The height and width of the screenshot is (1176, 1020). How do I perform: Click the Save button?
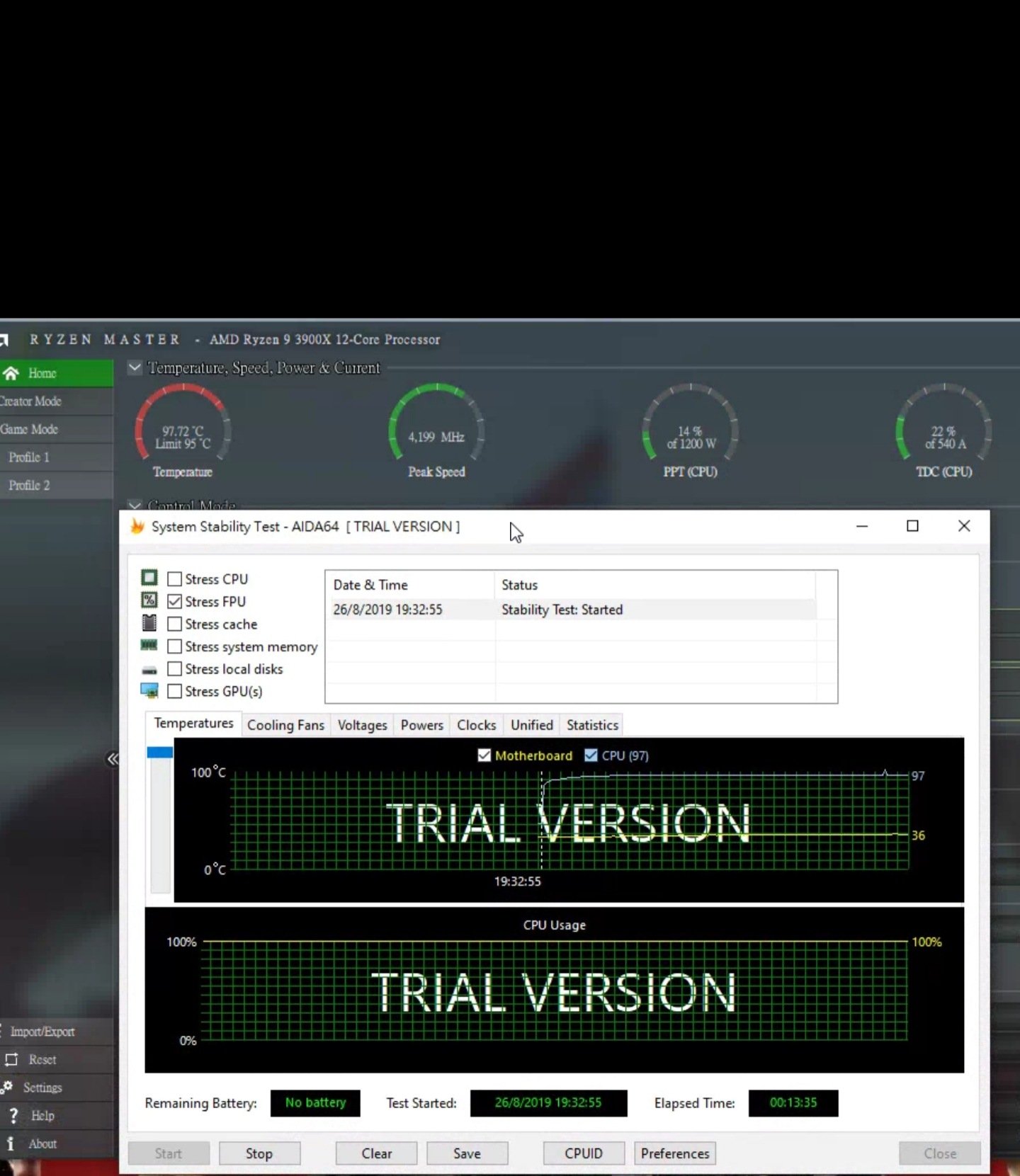coord(467,1153)
